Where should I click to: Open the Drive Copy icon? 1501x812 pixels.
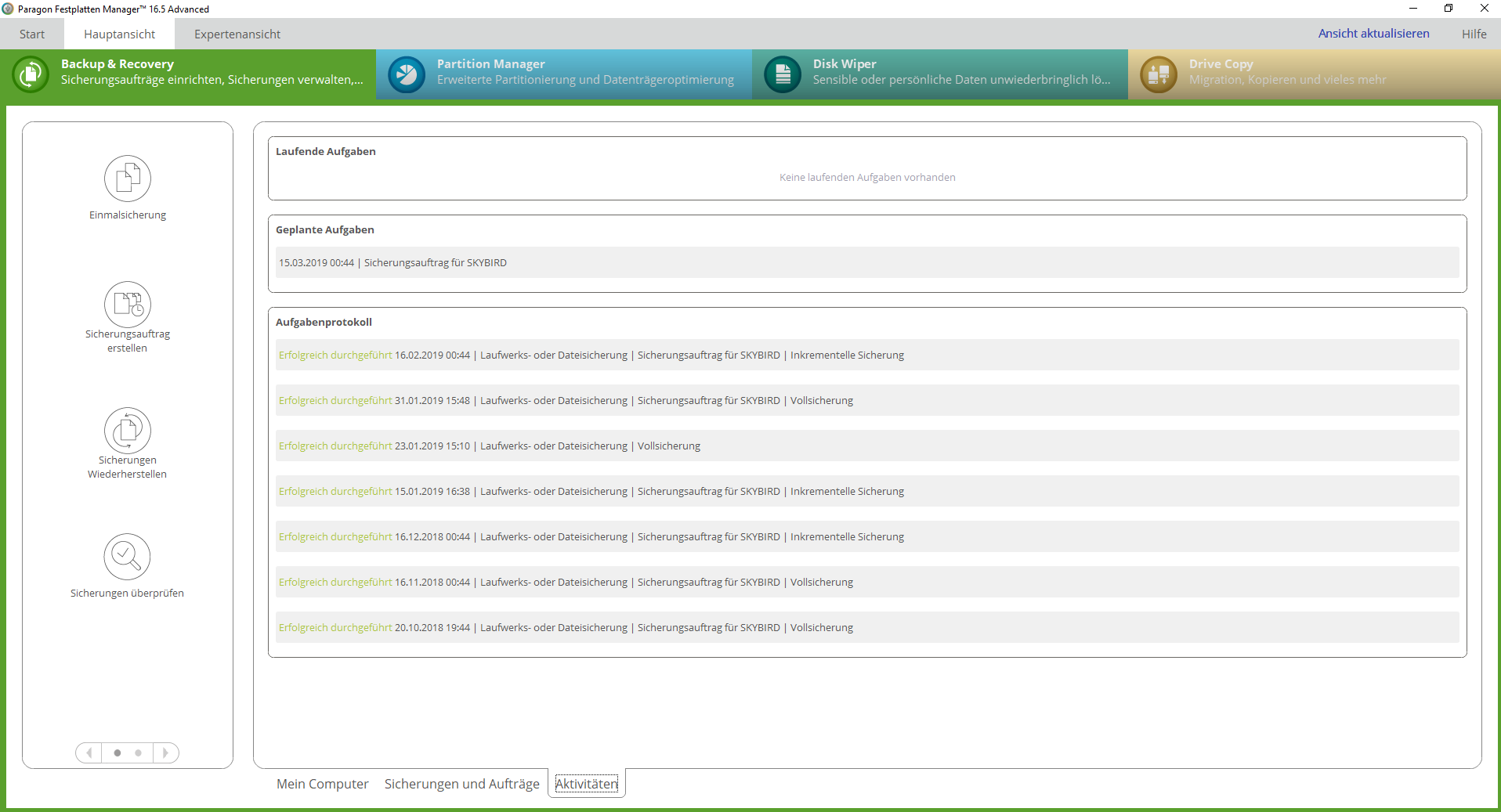pos(1159,74)
